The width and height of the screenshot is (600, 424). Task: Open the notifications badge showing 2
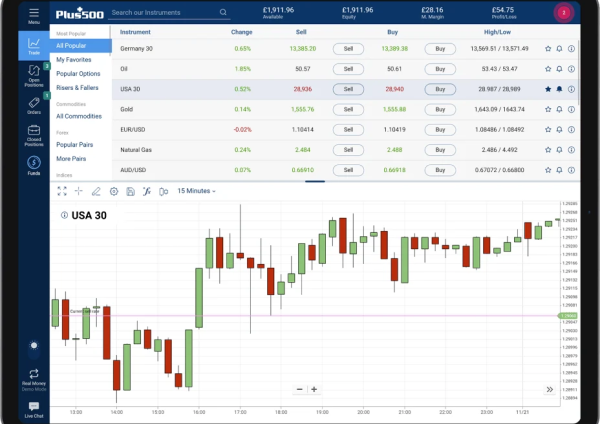tap(563, 13)
